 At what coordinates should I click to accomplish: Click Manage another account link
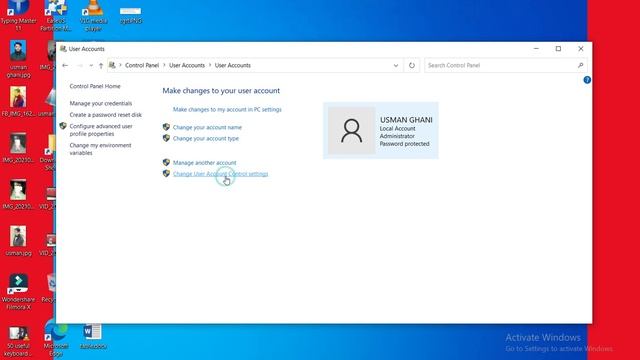[x=204, y=162]
